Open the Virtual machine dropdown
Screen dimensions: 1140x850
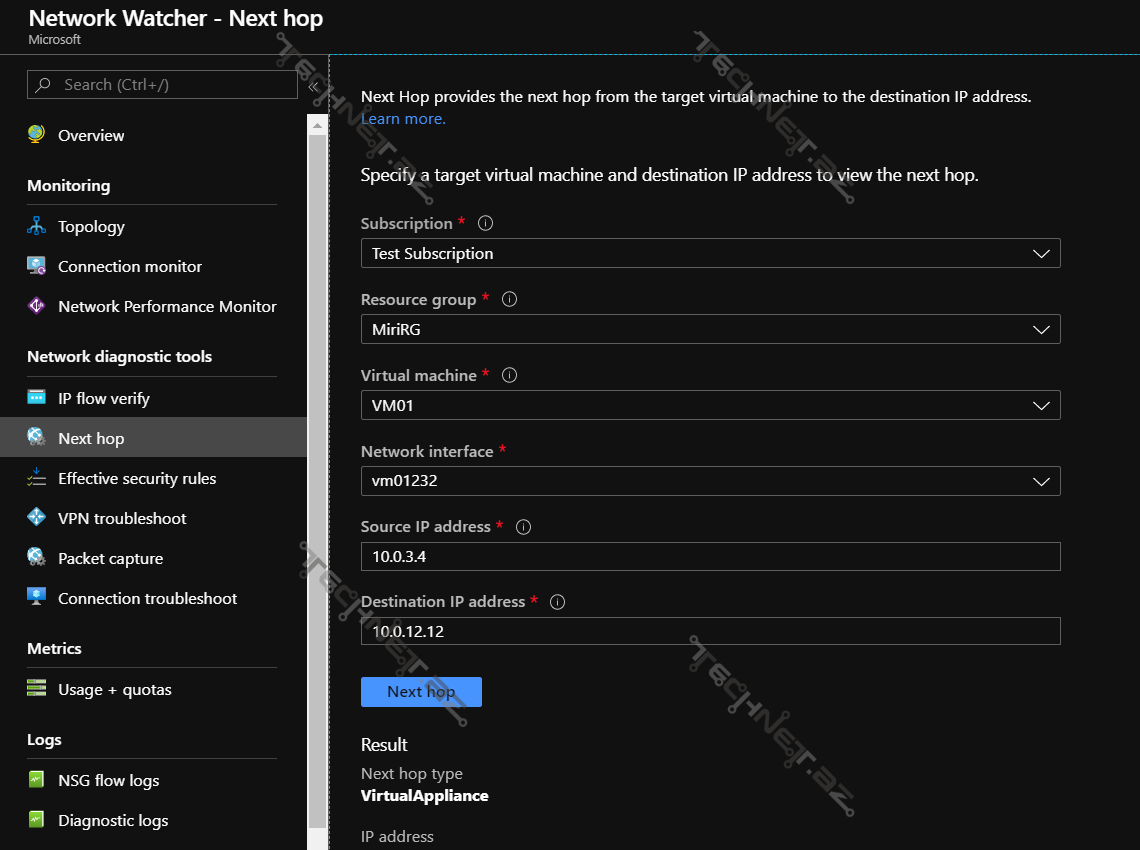(710, 405)
